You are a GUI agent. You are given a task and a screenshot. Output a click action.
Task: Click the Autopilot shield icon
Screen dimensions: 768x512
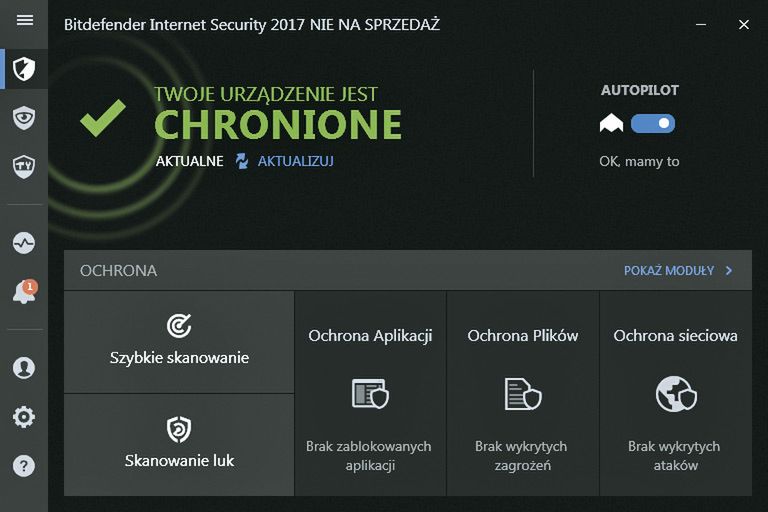pyautogui.click(x=611, y=124)
